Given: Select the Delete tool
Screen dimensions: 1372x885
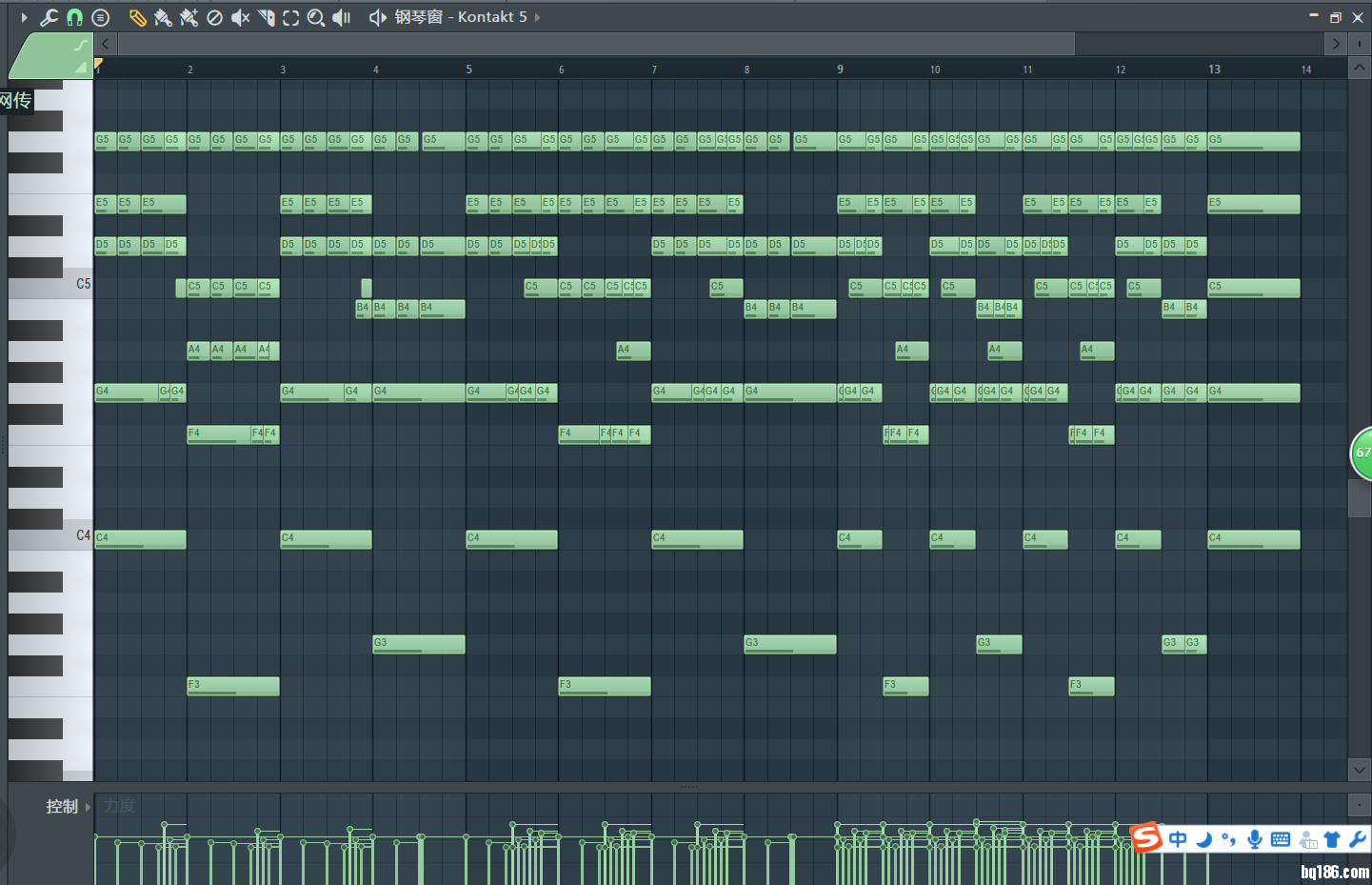Looking at the screenshot, I should pos(214,17).
